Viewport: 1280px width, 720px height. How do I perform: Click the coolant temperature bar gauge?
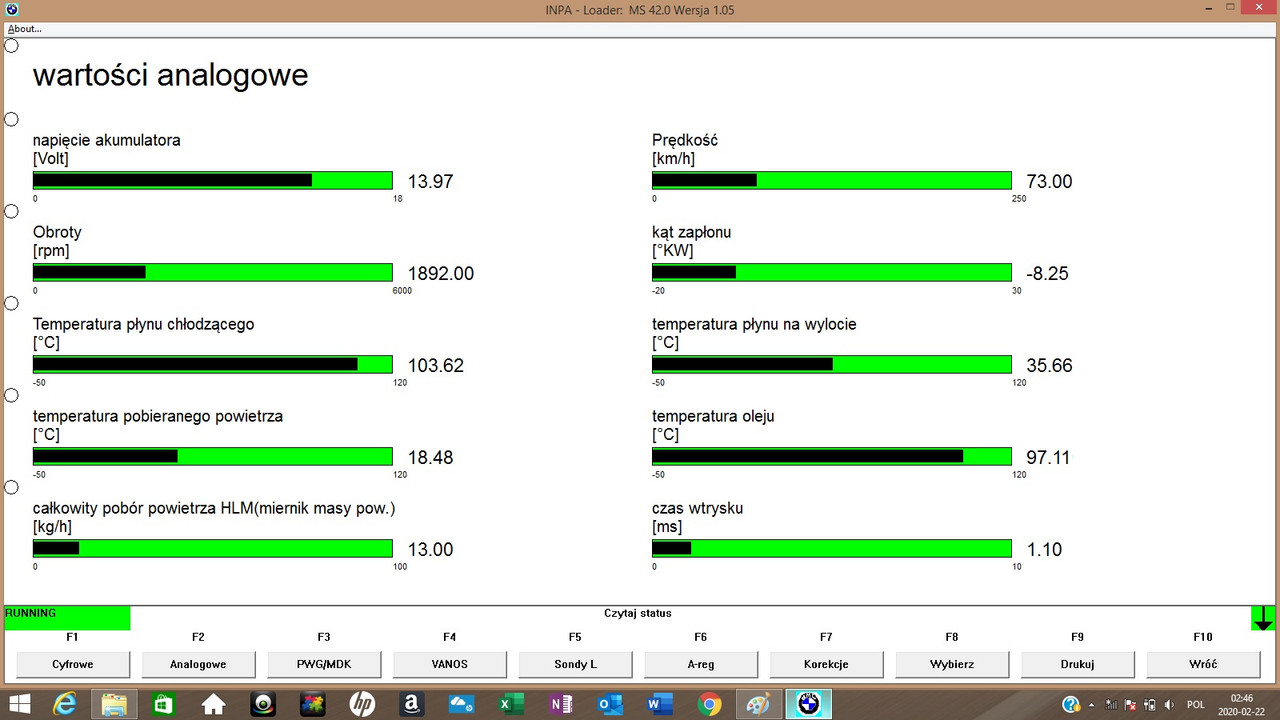click(213, 365)
